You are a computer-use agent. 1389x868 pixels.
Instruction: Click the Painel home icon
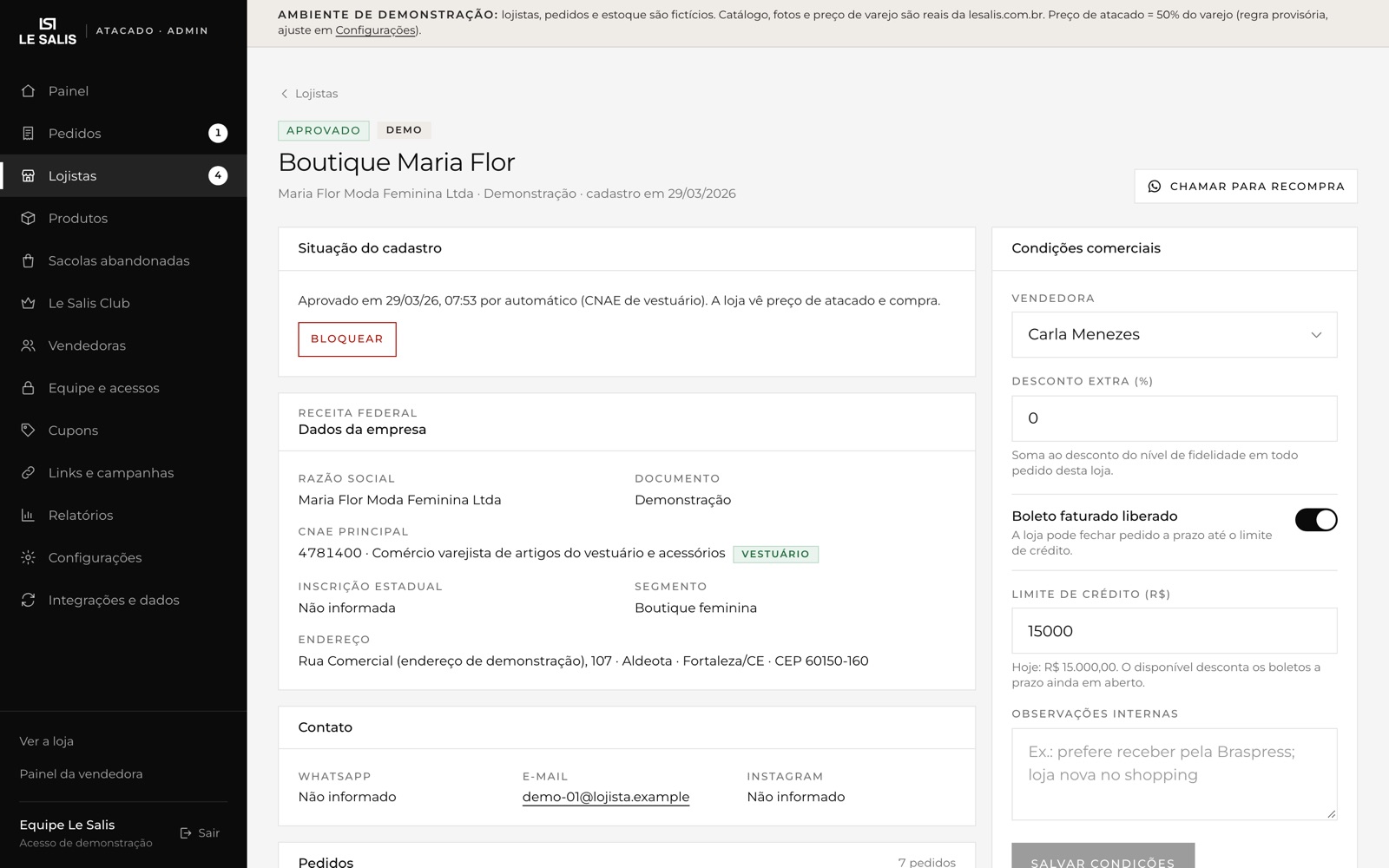click(x=28, y=91)
